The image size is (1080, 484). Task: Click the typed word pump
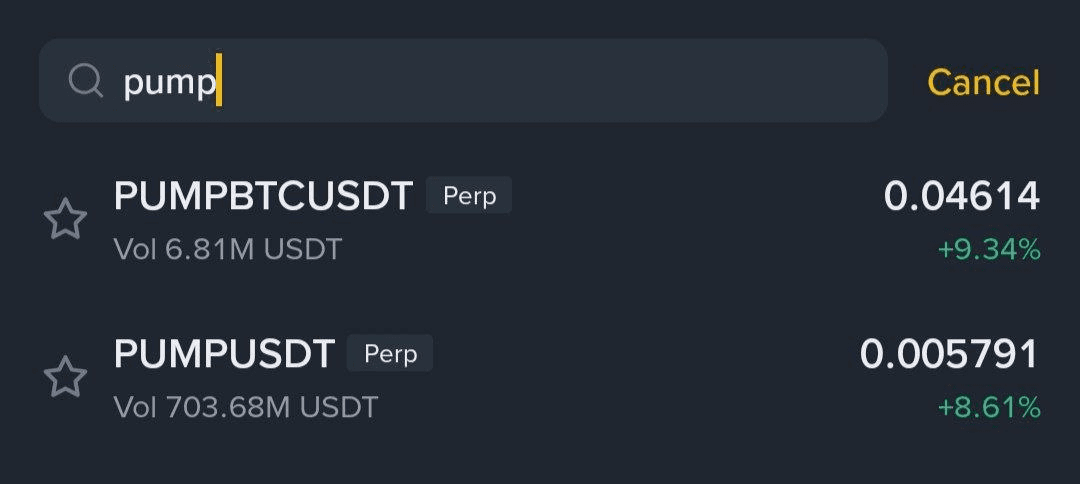169,84
